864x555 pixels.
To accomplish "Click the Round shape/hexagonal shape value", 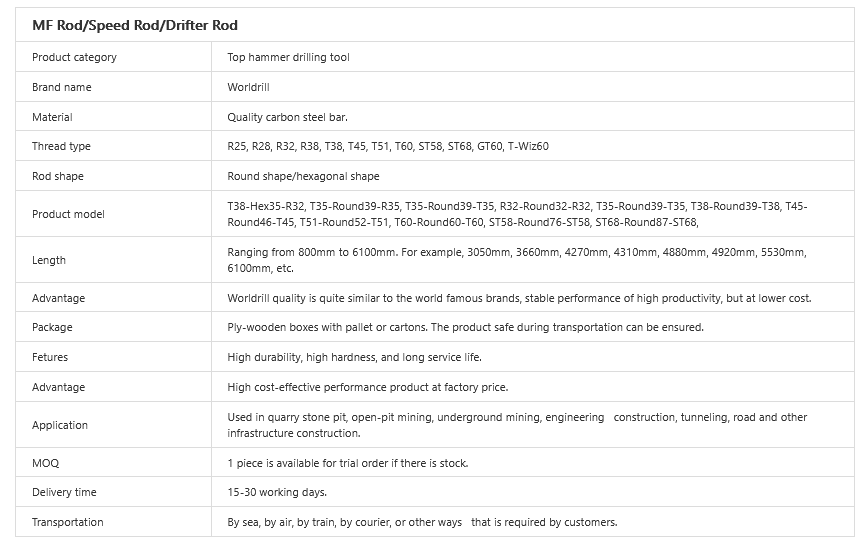I will coord(303,176).
